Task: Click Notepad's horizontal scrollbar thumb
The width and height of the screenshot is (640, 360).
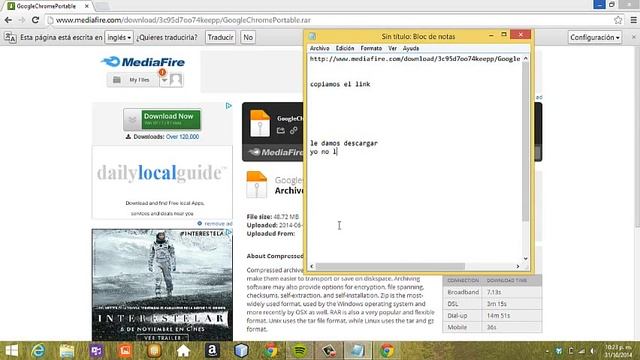Action: [x=390, y=266]
